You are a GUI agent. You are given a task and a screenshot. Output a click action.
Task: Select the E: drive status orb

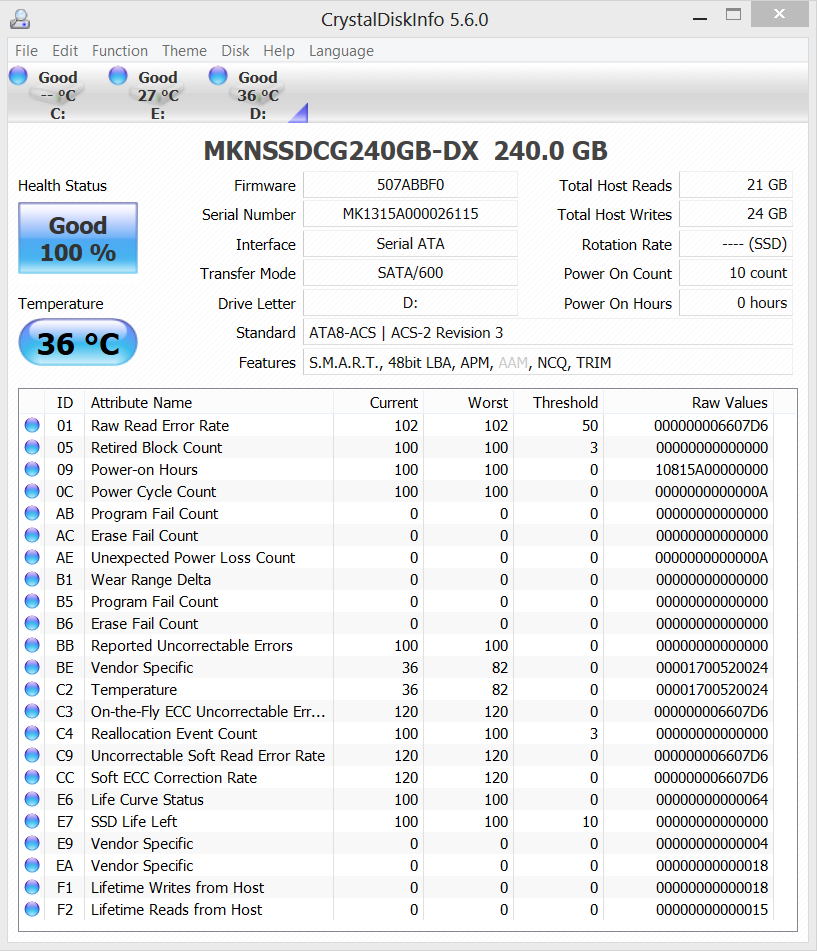click(x=119, y=76)
